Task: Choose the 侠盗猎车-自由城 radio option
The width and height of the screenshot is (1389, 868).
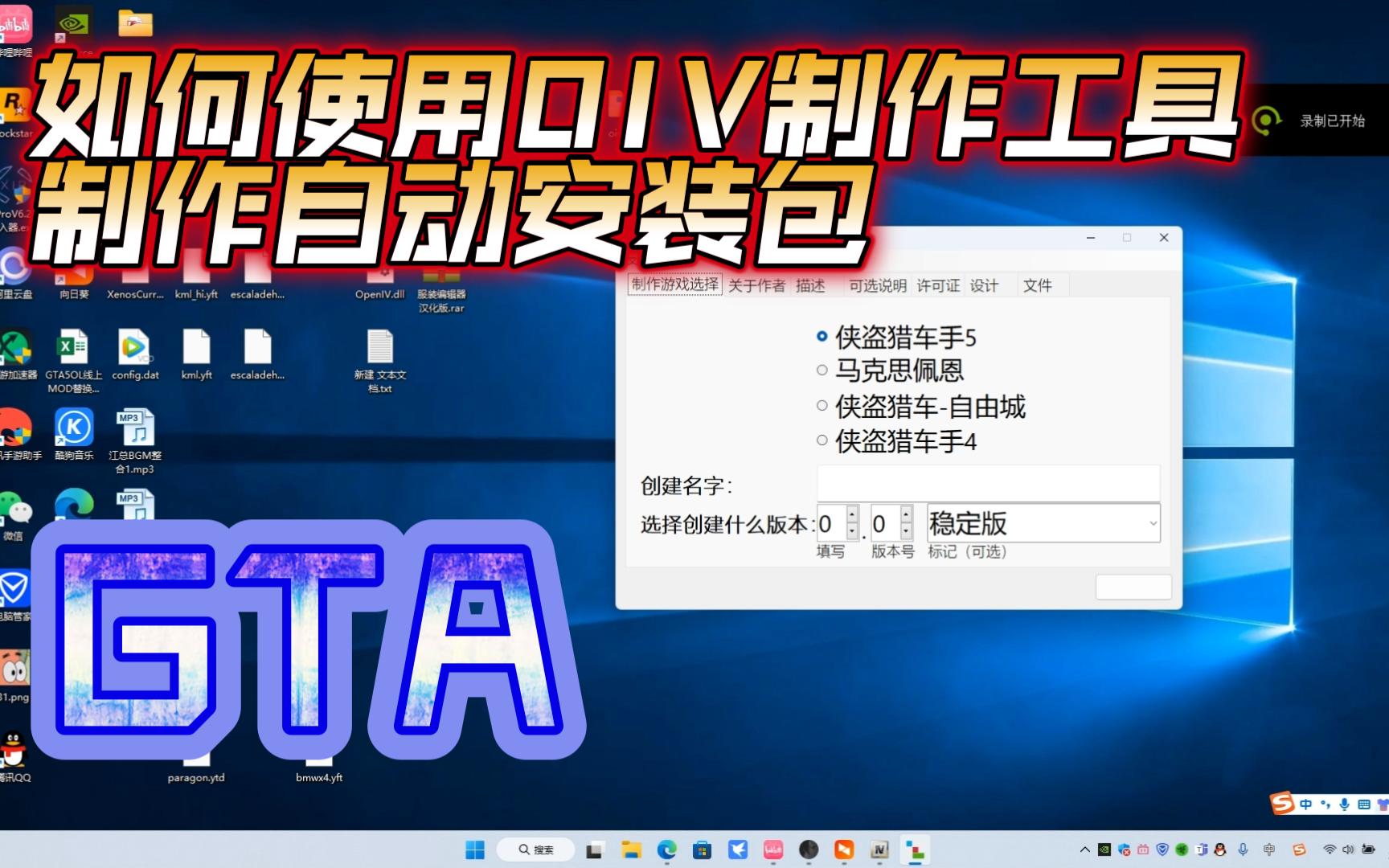Action: coord(920,407)
